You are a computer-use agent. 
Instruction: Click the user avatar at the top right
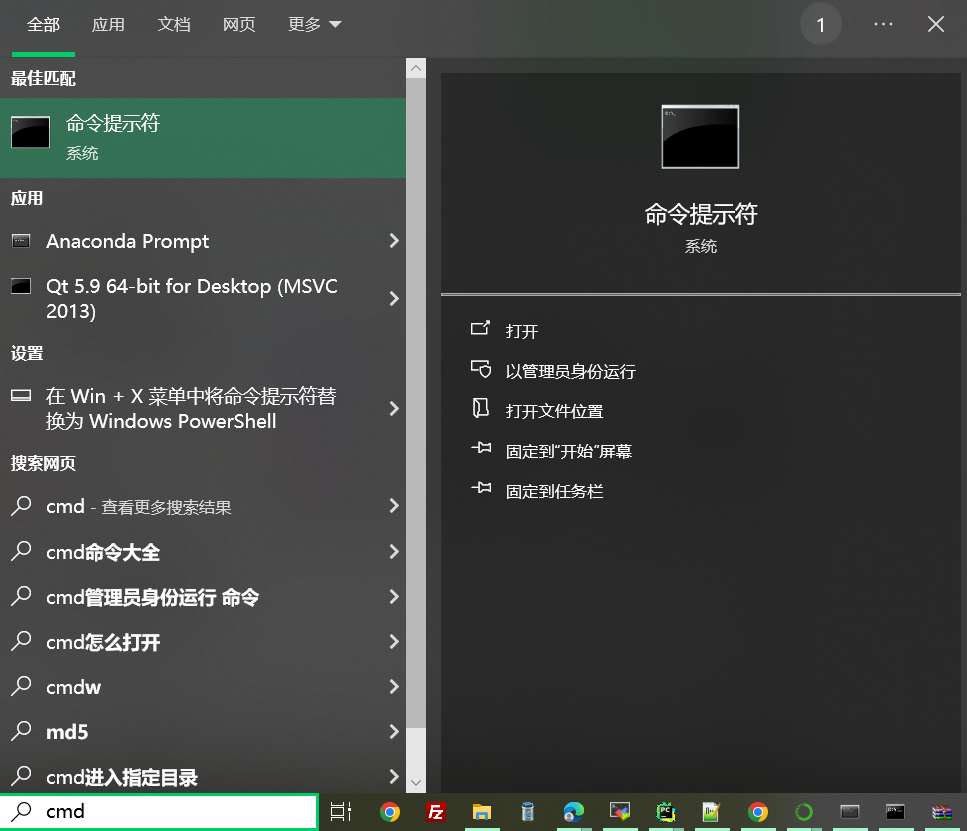(x=821, y=24)
